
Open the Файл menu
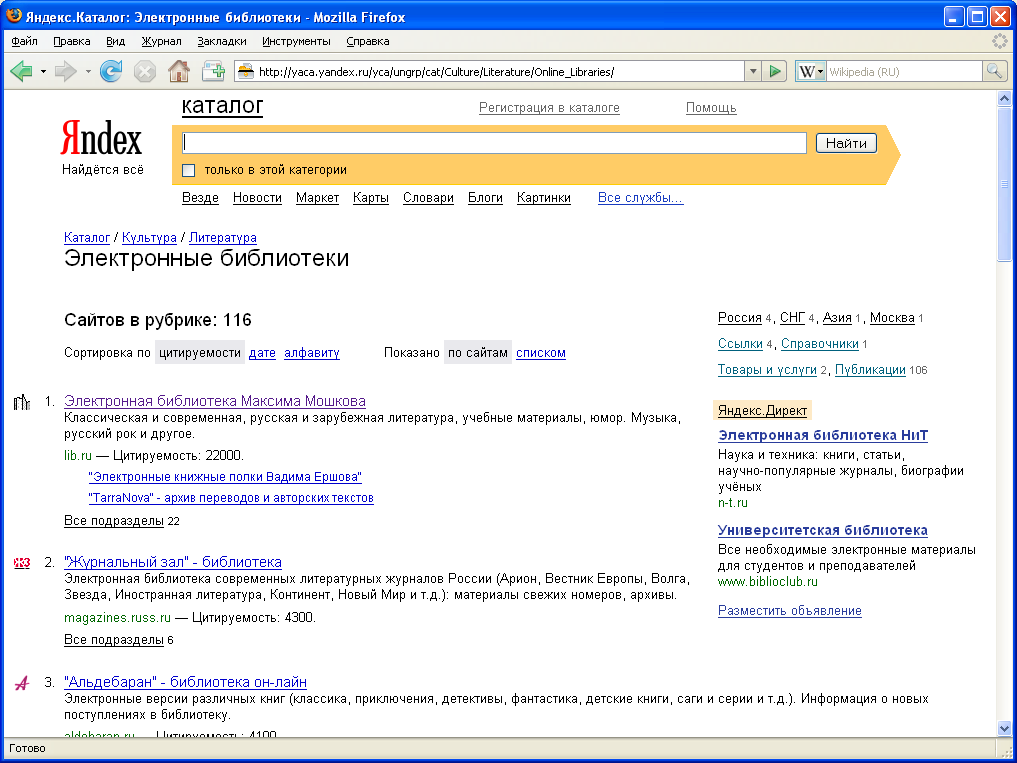click(25, 41)
